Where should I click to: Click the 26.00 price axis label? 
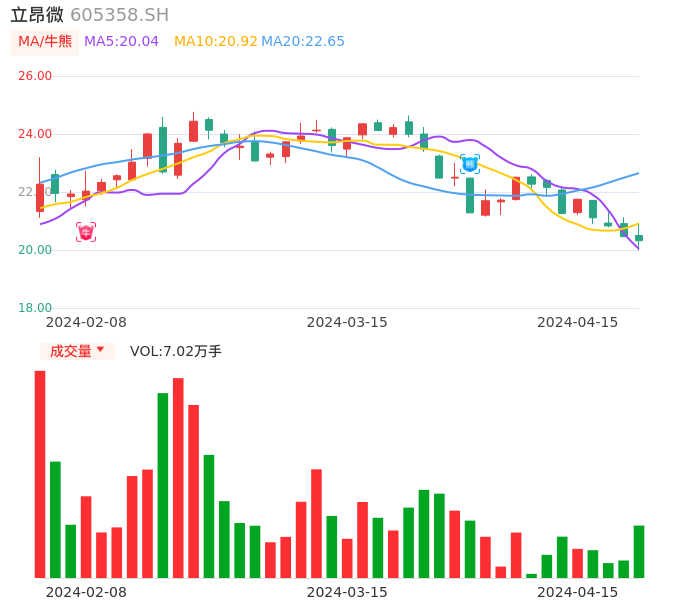click(35, 76)
